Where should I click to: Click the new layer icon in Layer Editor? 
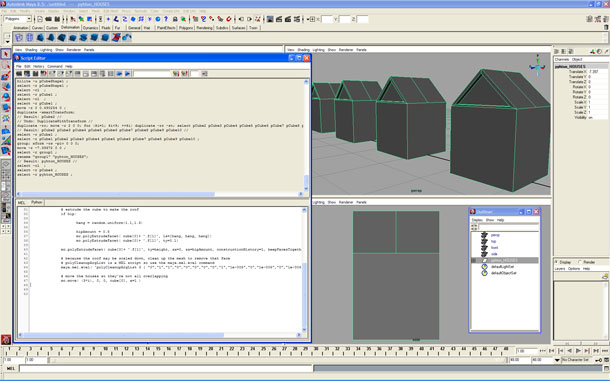(605, 277)
